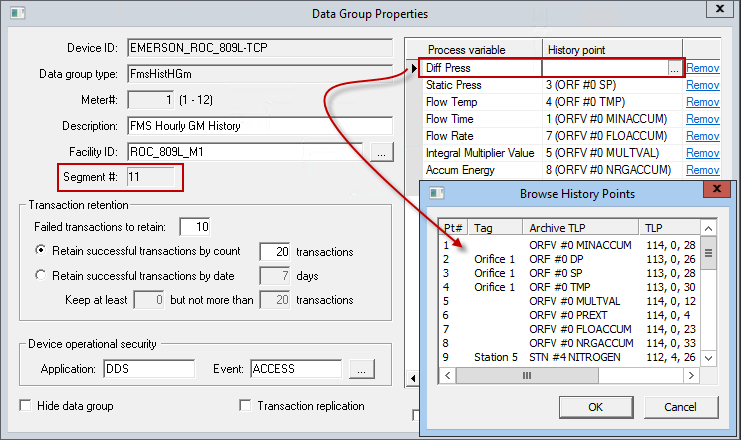Click the Flow Rate history point cell
The width and height of the screenshot is (741, 440).
click(612, 136)
